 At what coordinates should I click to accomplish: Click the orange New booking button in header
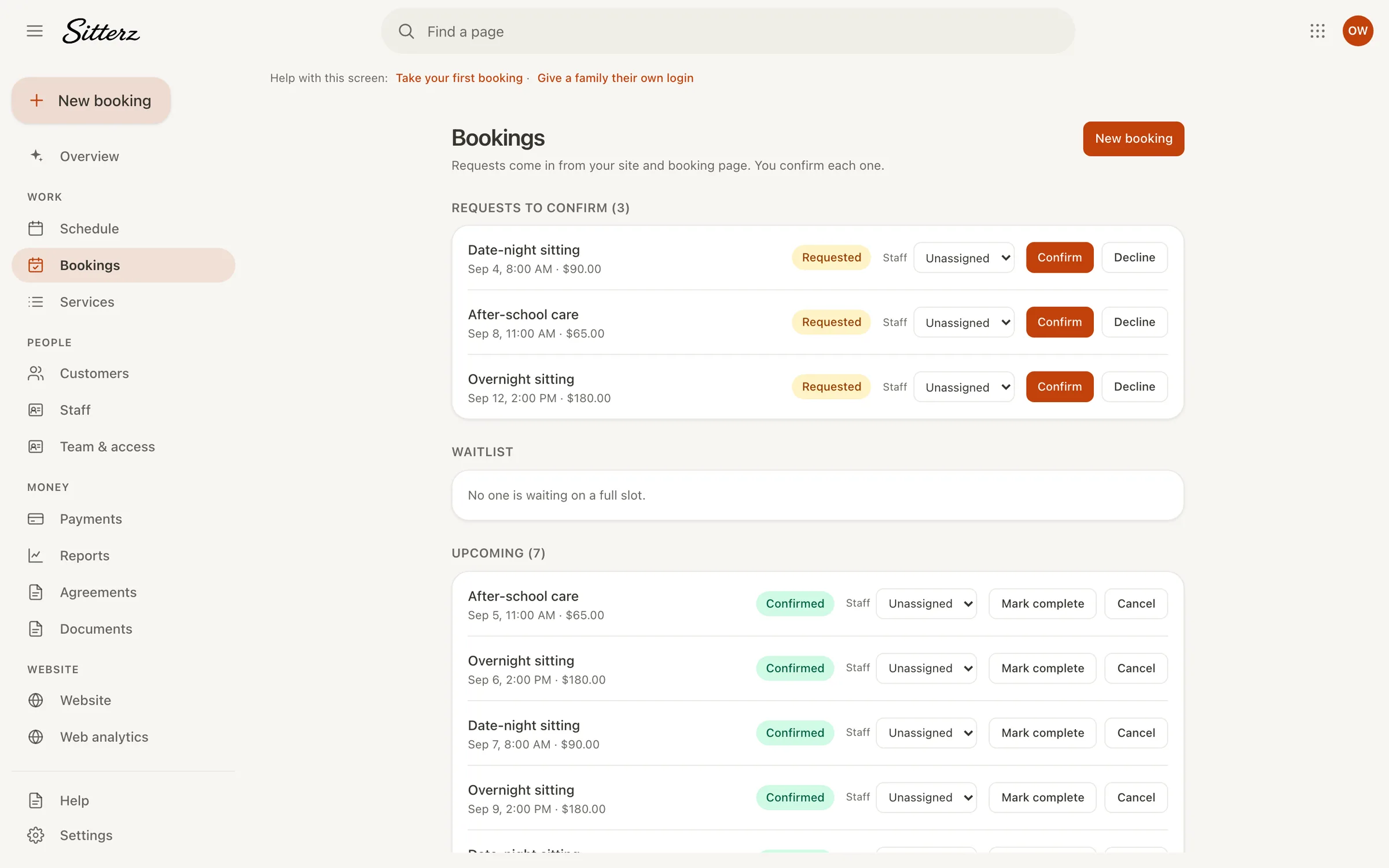(x=1133, y=139)
